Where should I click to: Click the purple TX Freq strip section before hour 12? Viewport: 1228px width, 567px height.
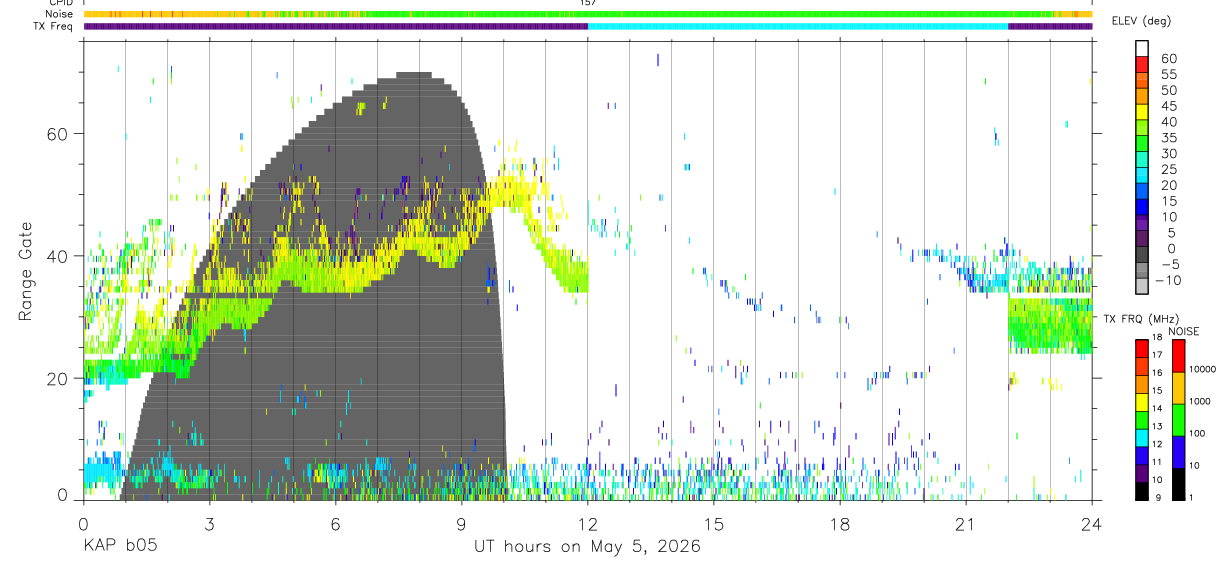336,26
